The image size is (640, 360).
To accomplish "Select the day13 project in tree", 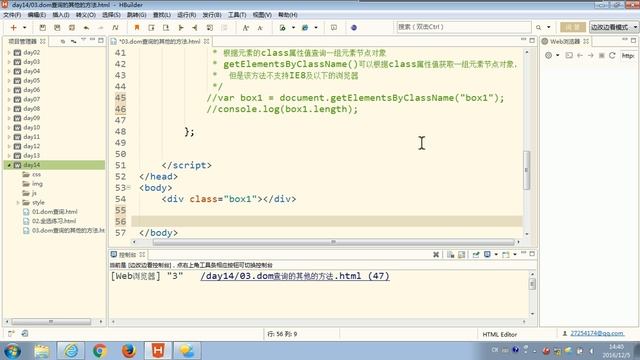I will point(31,156).
